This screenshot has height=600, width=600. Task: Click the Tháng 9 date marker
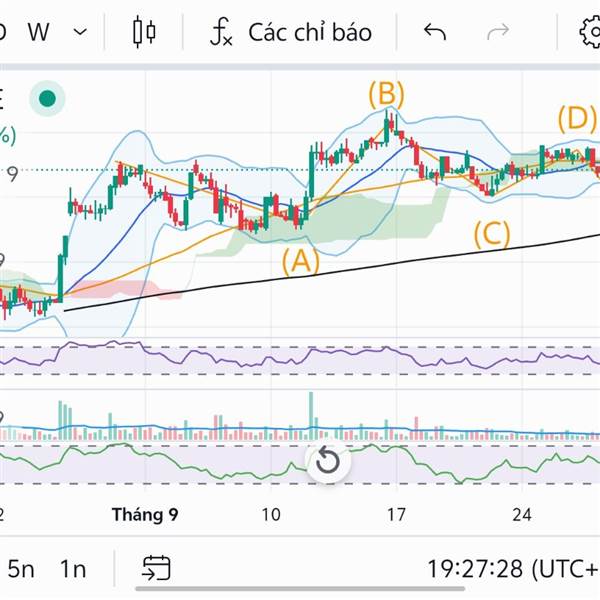[145, 515]
